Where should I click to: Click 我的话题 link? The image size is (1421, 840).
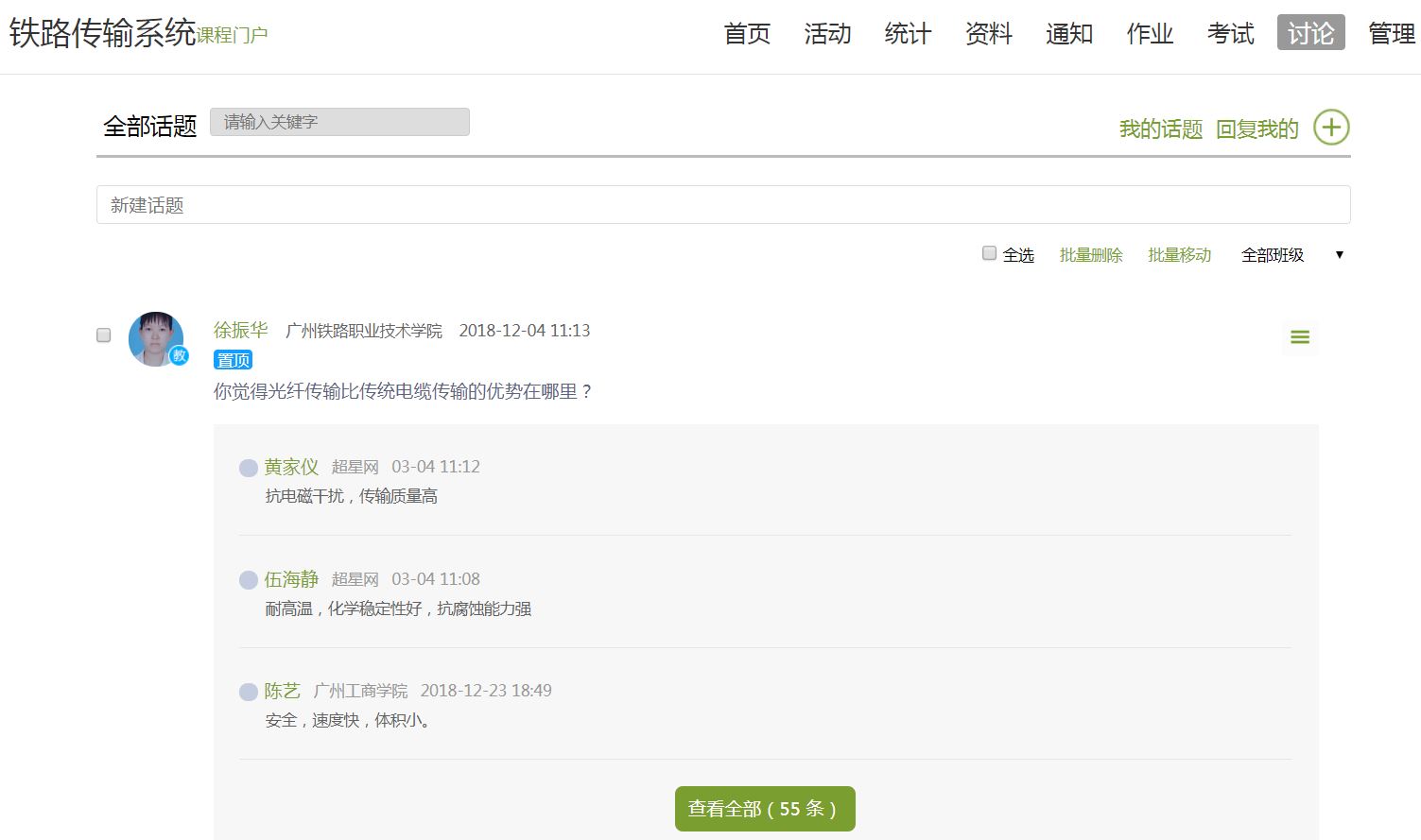[1161, 129]
